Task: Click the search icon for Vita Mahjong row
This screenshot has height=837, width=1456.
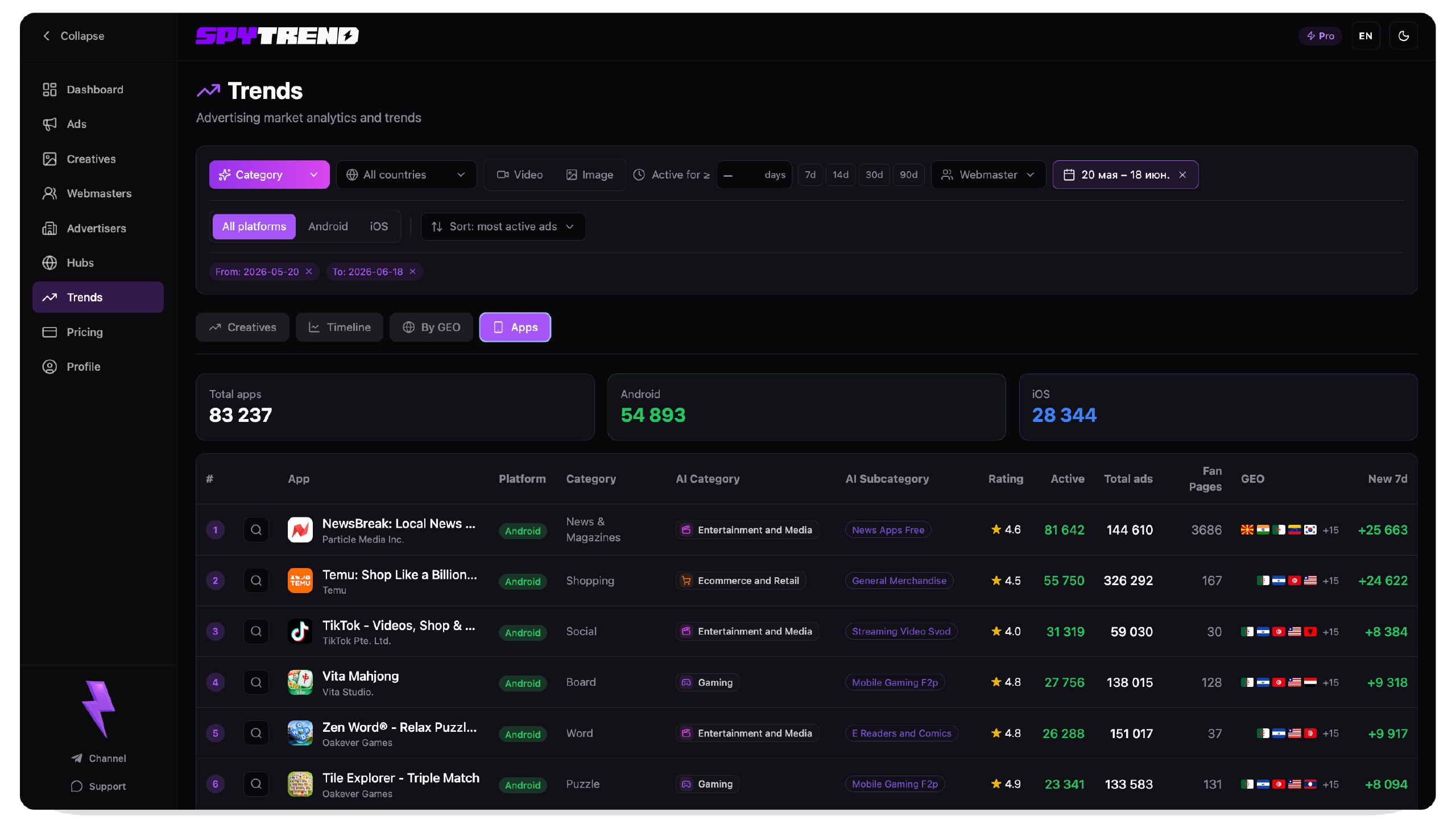Action: (256, 682)
